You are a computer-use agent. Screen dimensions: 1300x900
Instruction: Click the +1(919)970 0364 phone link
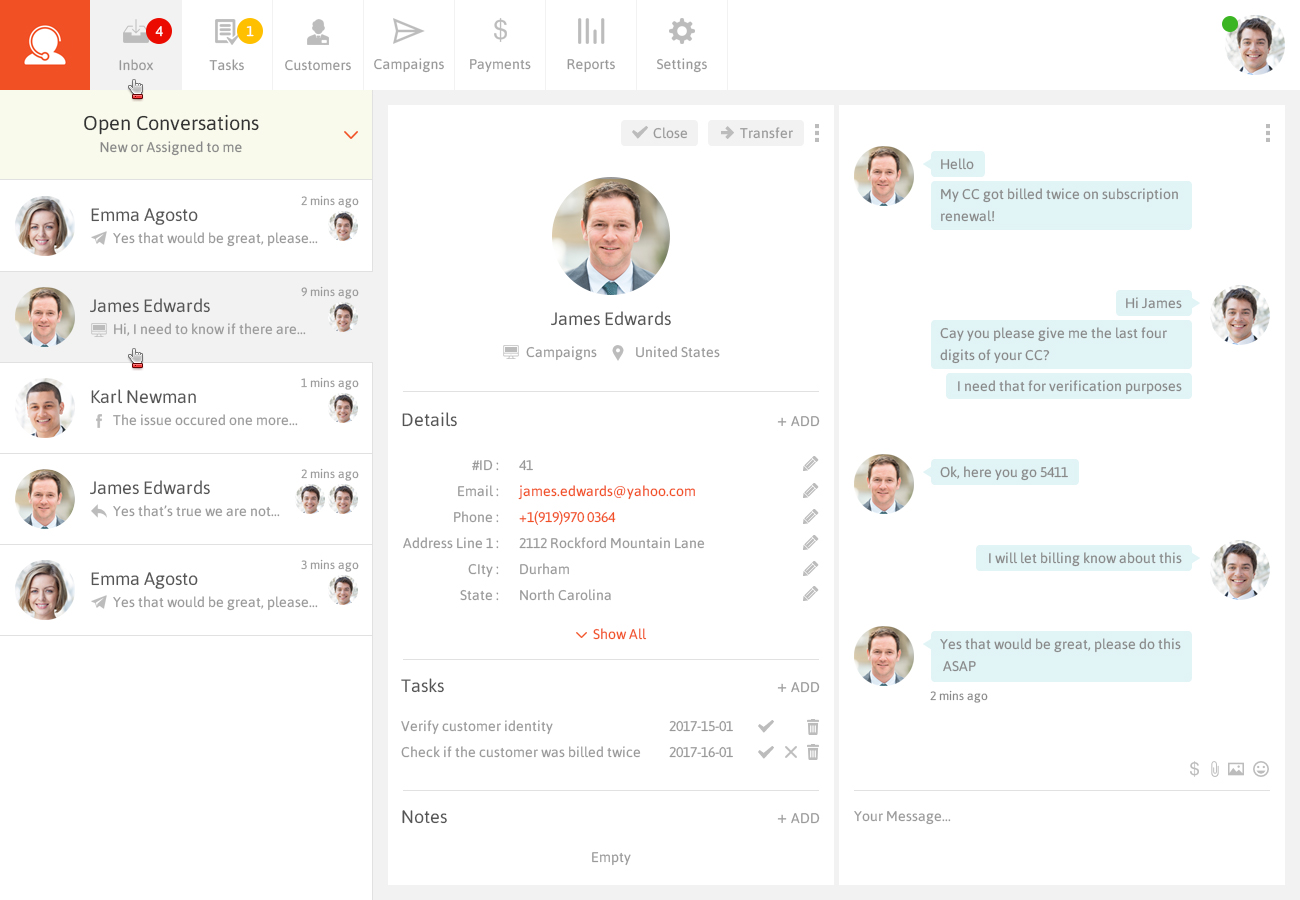[567, 517]
